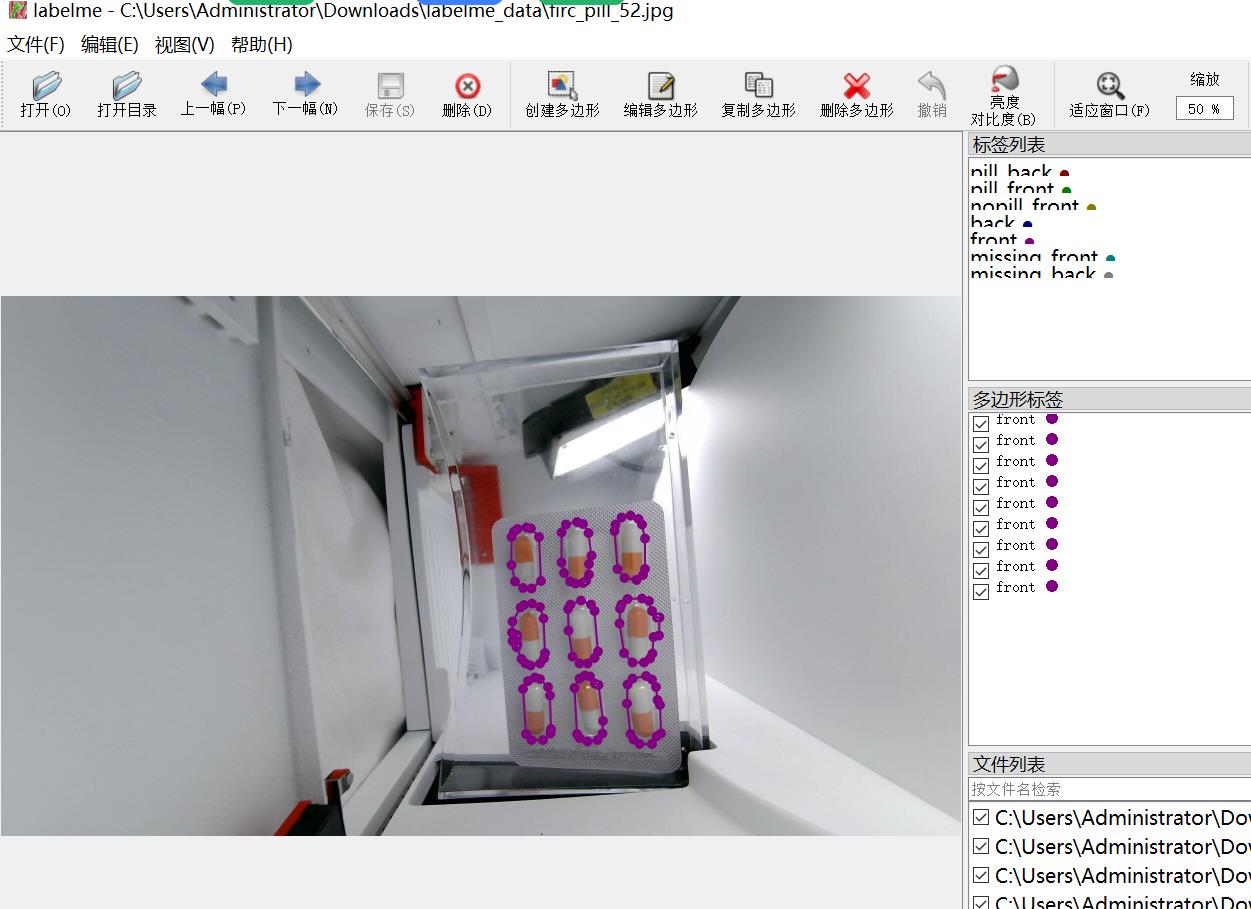Click the zoom percentage field
1251x909 pixels.
tap(1204, 109)
